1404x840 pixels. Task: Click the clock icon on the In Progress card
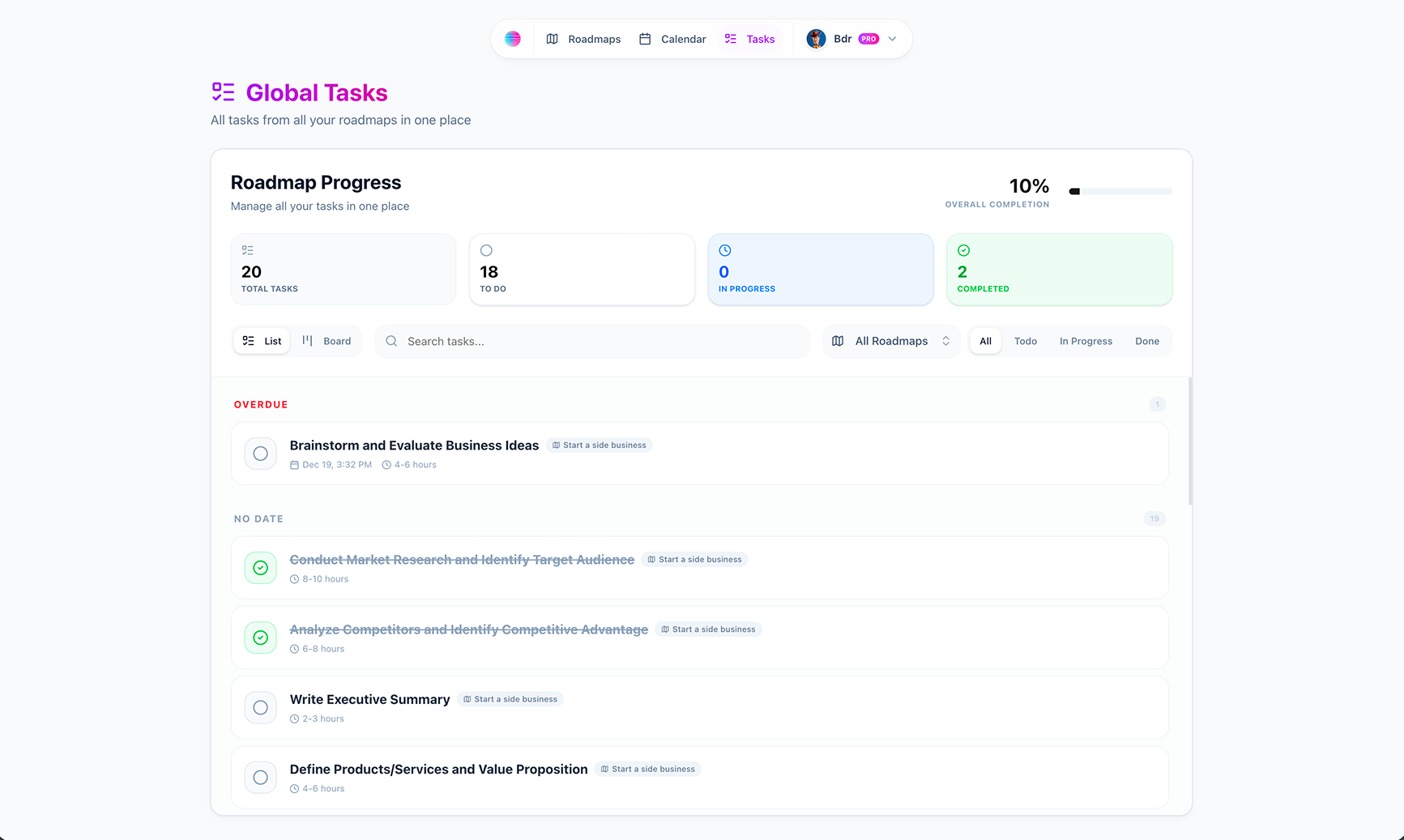pyautogui.click(x=724, y=250)
